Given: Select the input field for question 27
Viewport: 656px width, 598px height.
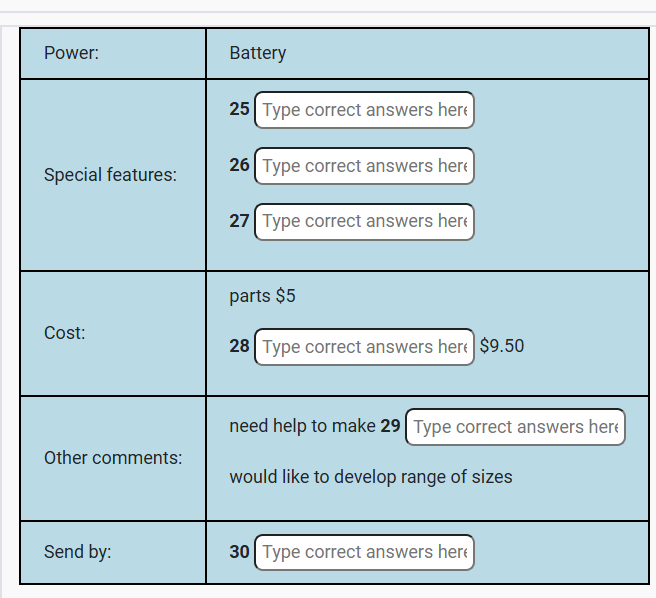Looking at the screenshot, I should tap(364, 221).
